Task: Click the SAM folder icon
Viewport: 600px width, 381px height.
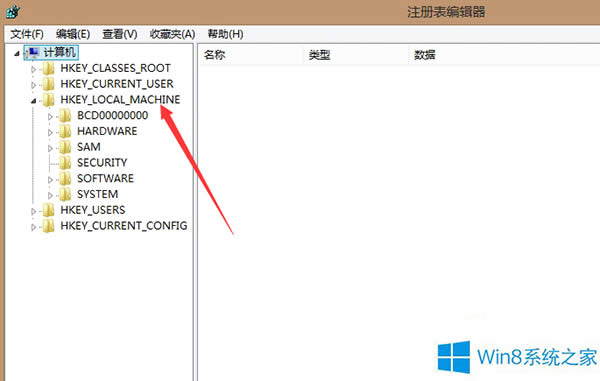Action: 65,147
